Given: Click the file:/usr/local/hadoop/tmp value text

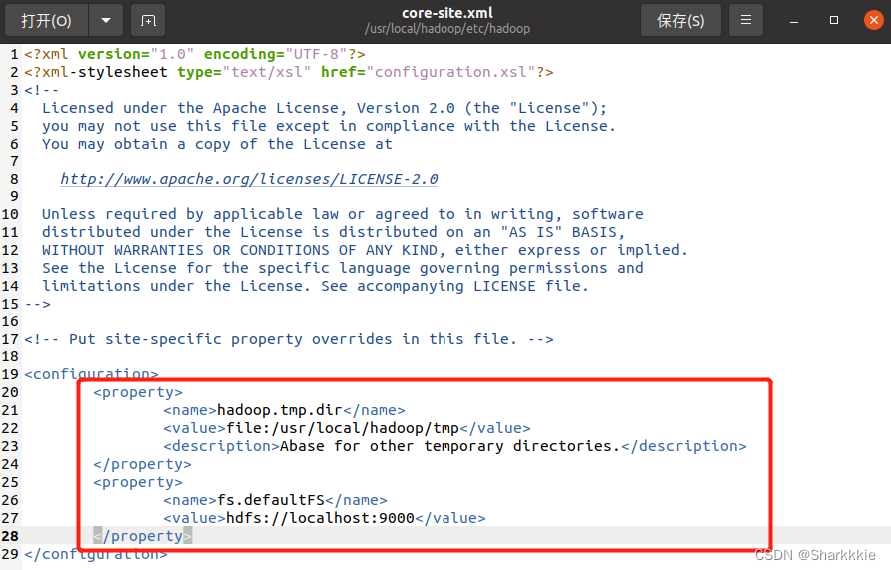Looking at the screenshot, I should pos(343,428).
